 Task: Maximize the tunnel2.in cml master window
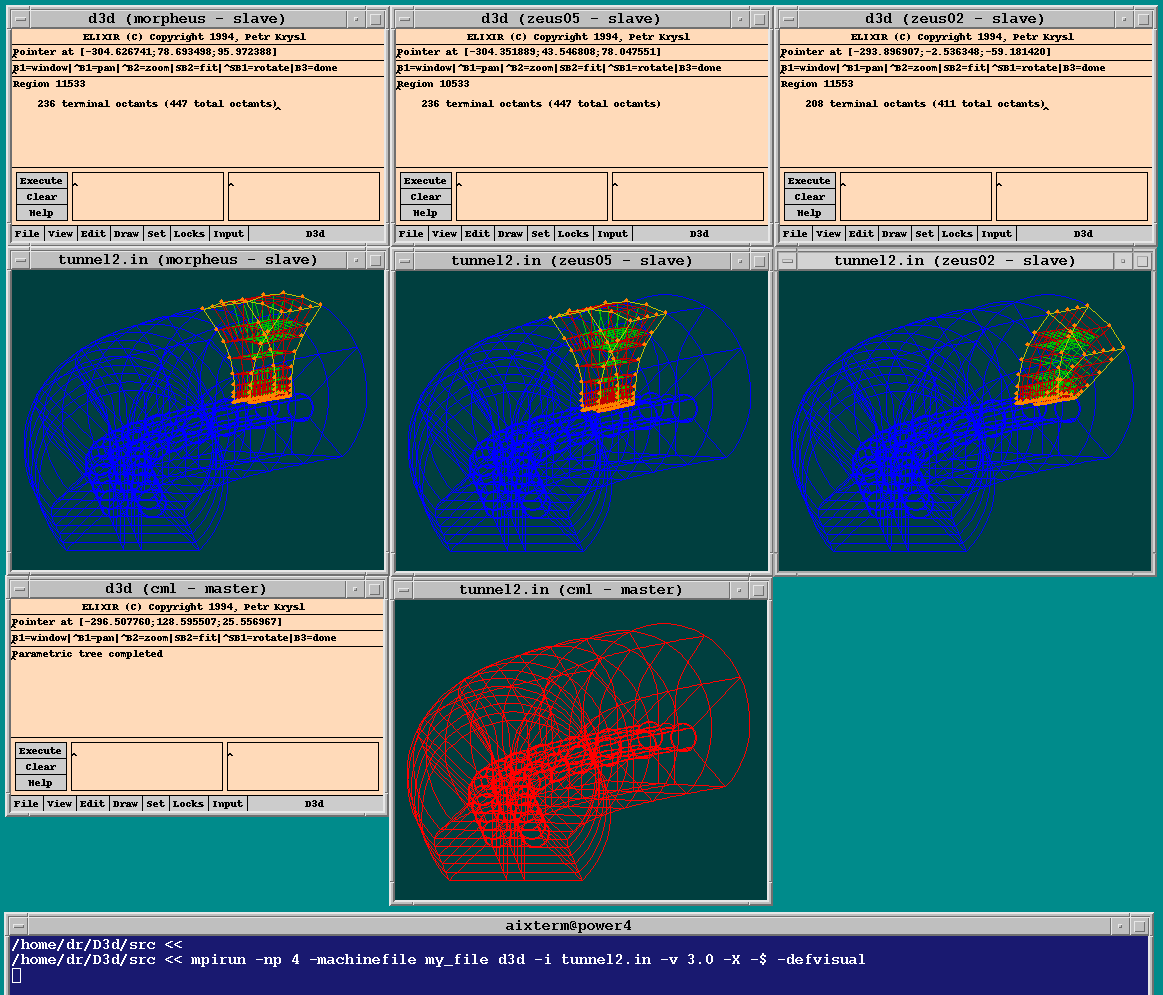(x=759, y=590)
